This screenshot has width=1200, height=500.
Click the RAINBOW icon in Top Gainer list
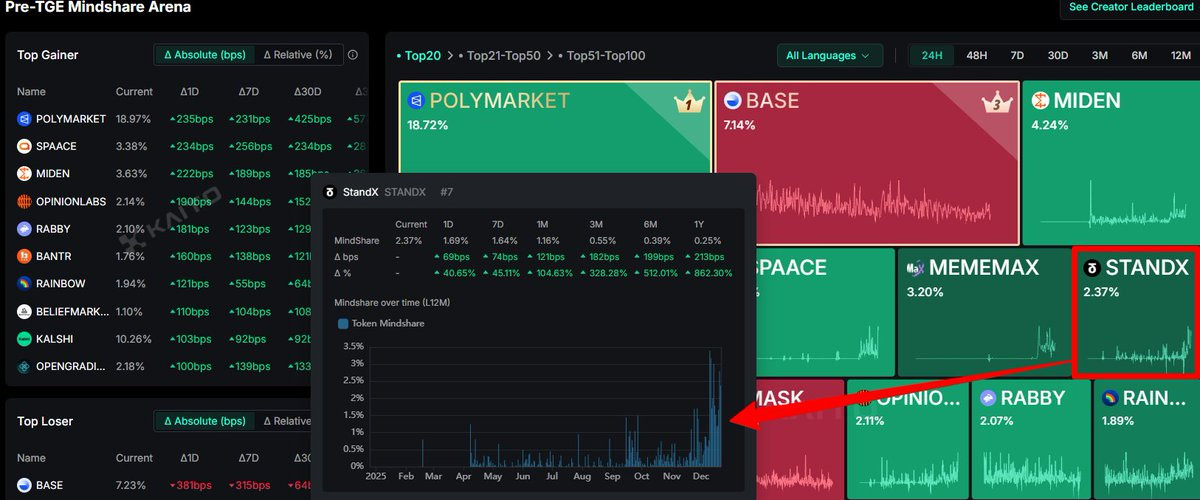[x=24, y=284]
